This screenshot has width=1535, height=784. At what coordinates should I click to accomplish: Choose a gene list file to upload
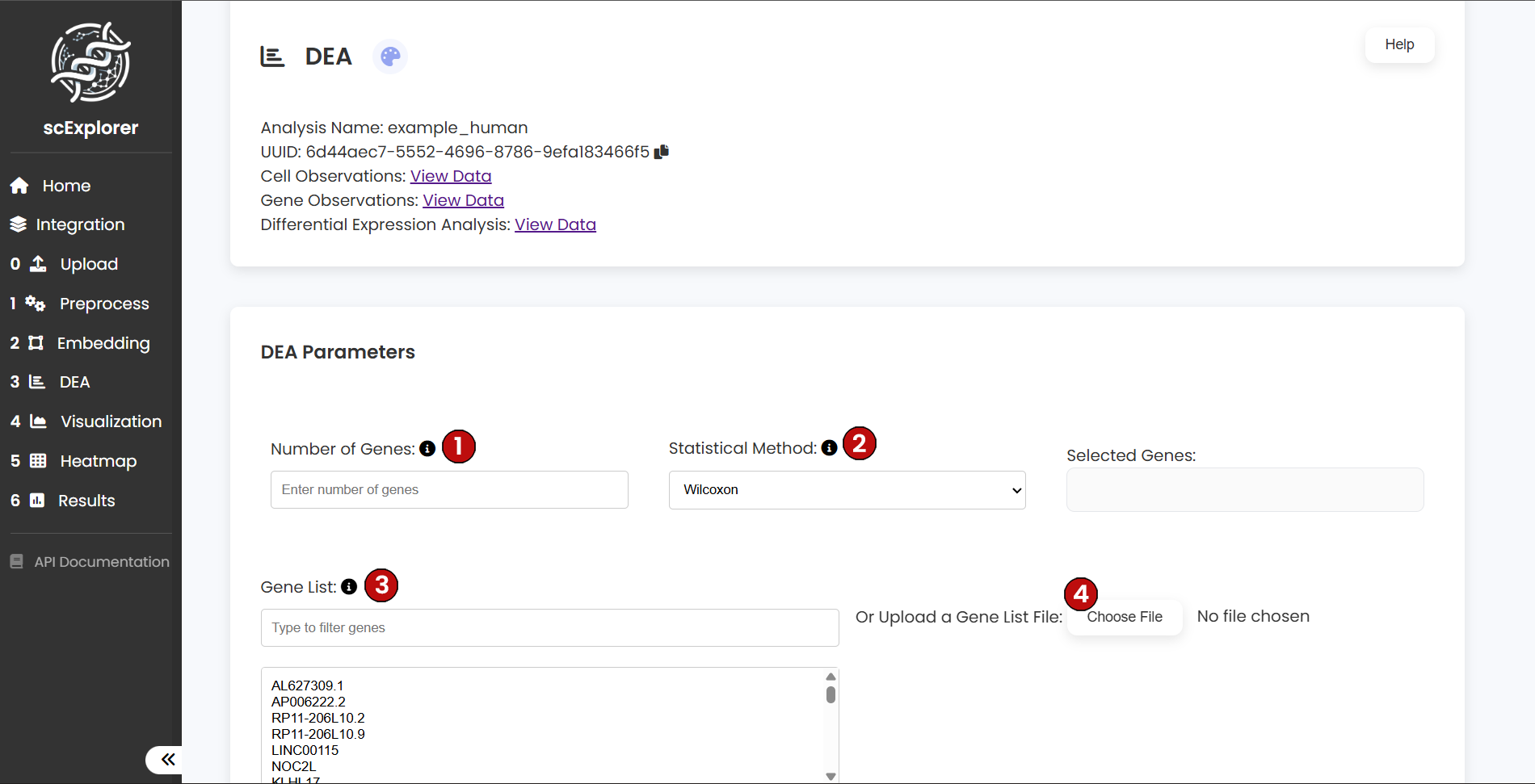(1124, 617)
